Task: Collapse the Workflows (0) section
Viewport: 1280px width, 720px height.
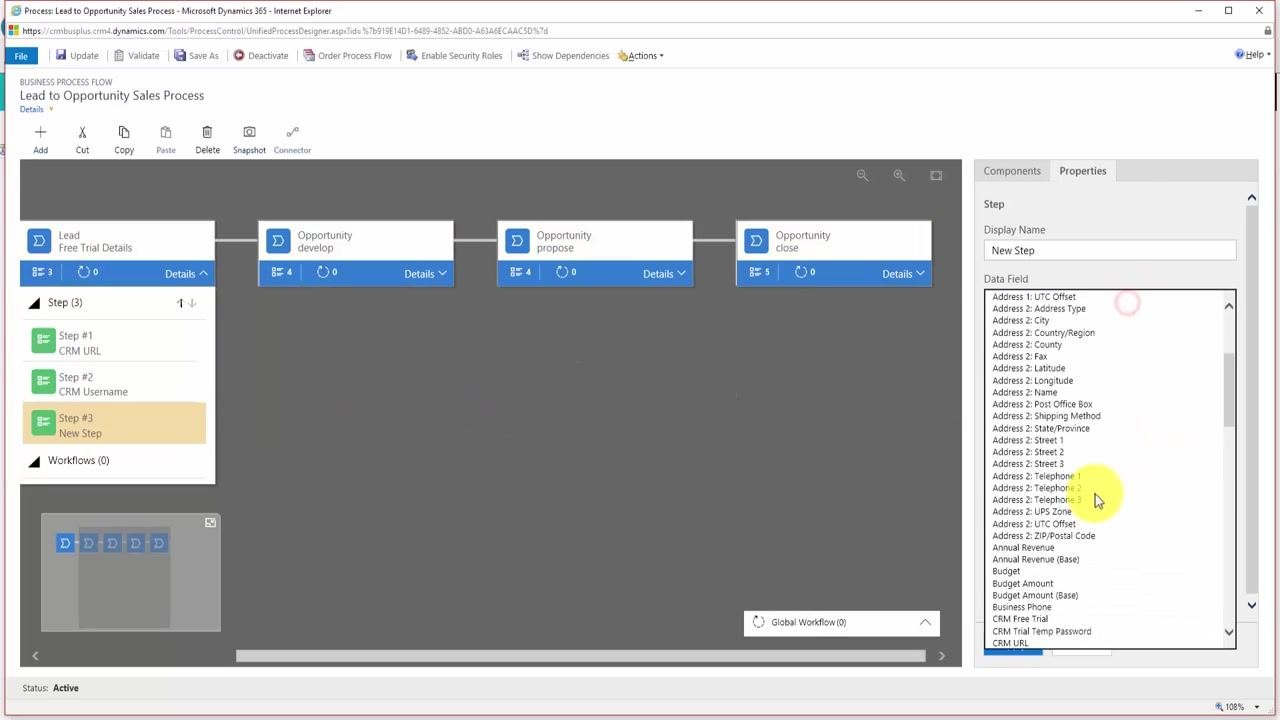Action: point(34,461)
